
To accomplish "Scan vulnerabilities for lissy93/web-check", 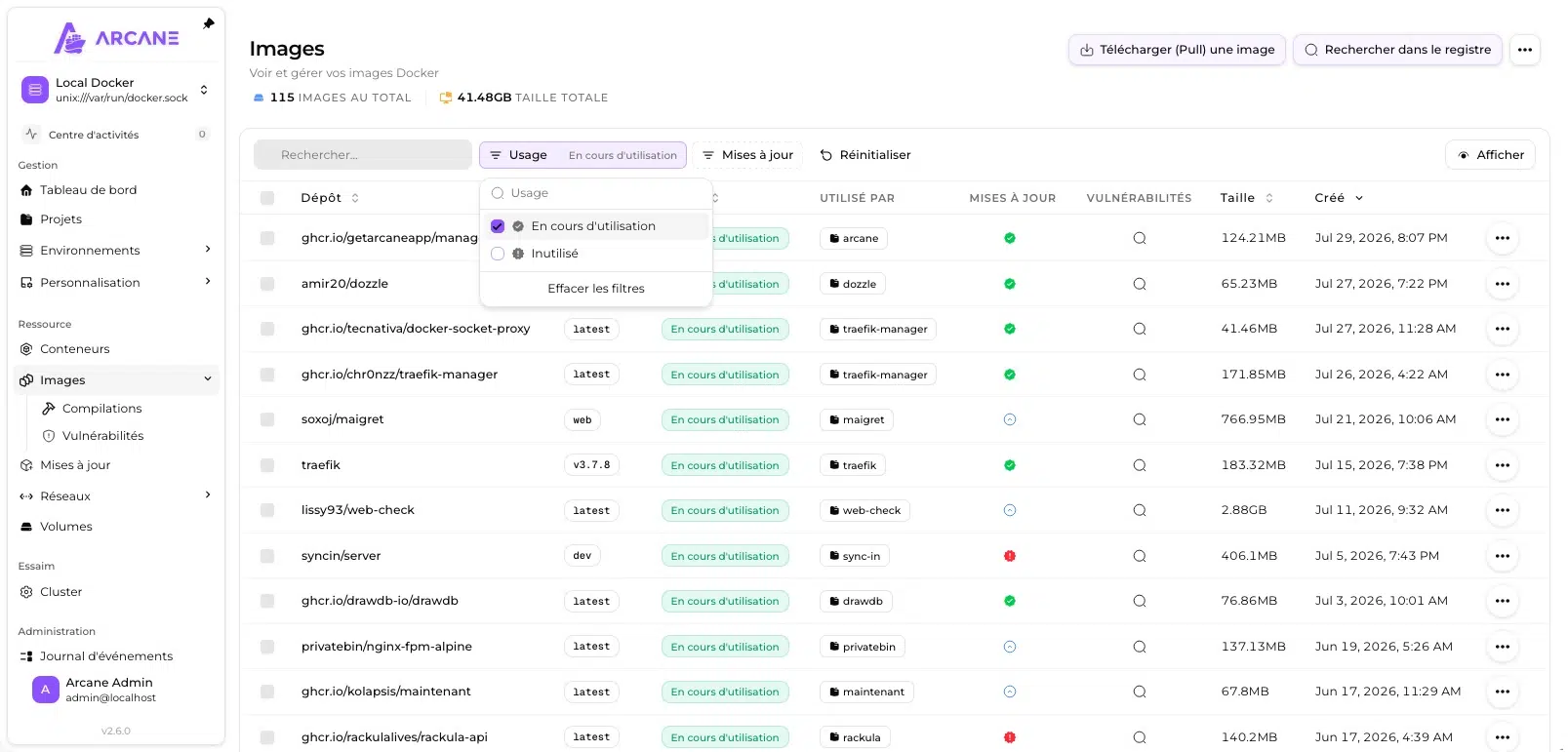I will point(1139,511).
